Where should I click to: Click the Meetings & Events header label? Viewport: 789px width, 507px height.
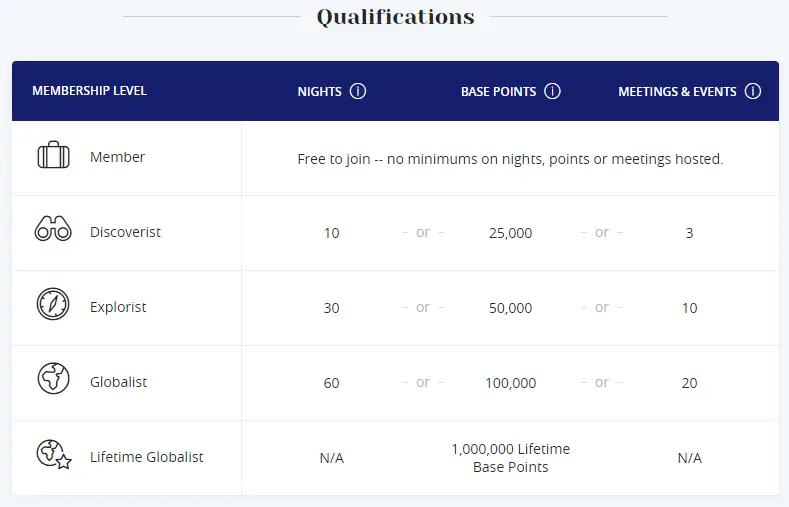click(677, 92)
